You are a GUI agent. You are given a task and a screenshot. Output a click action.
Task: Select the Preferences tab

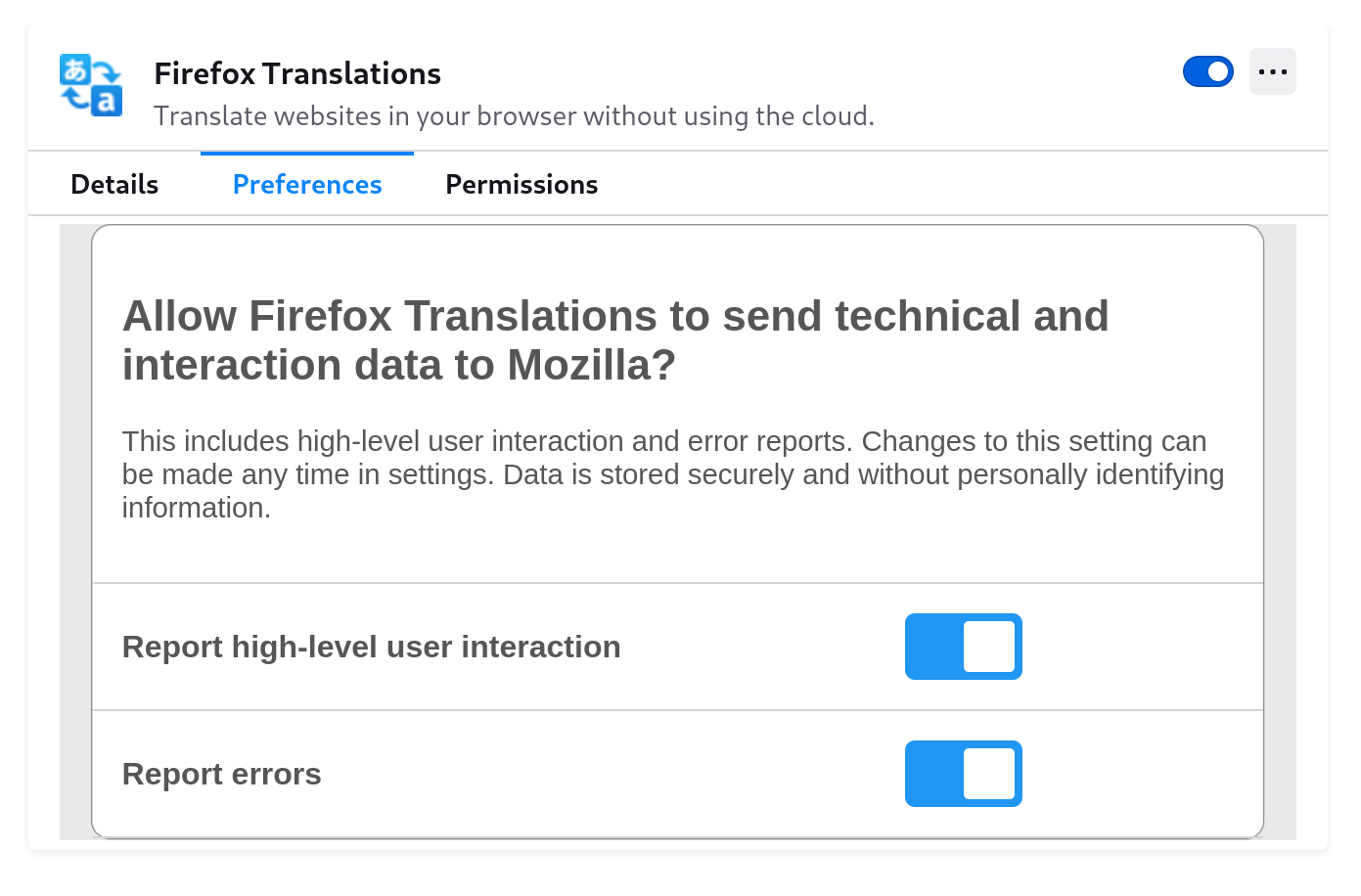coord(307,184)
